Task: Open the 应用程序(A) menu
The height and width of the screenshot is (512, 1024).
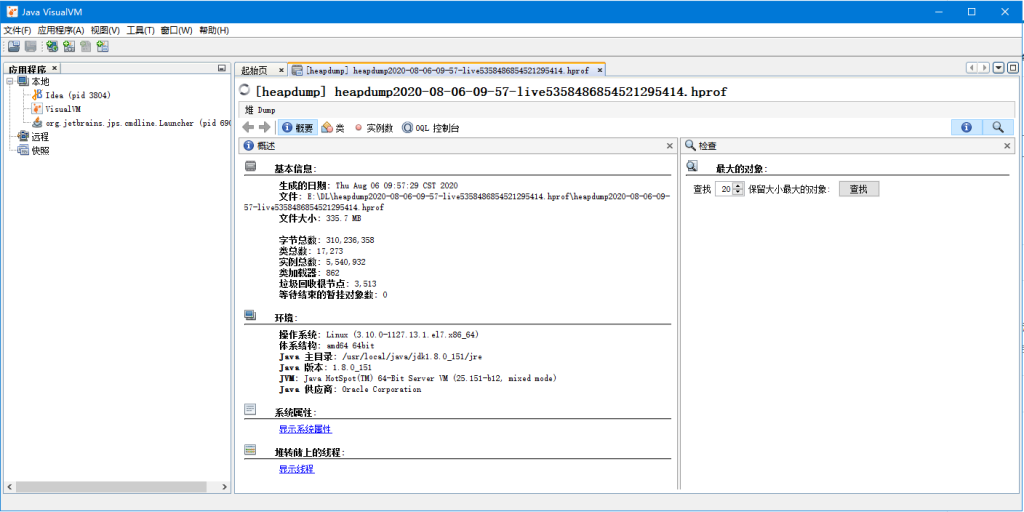Action: click(x=61, y=30)
